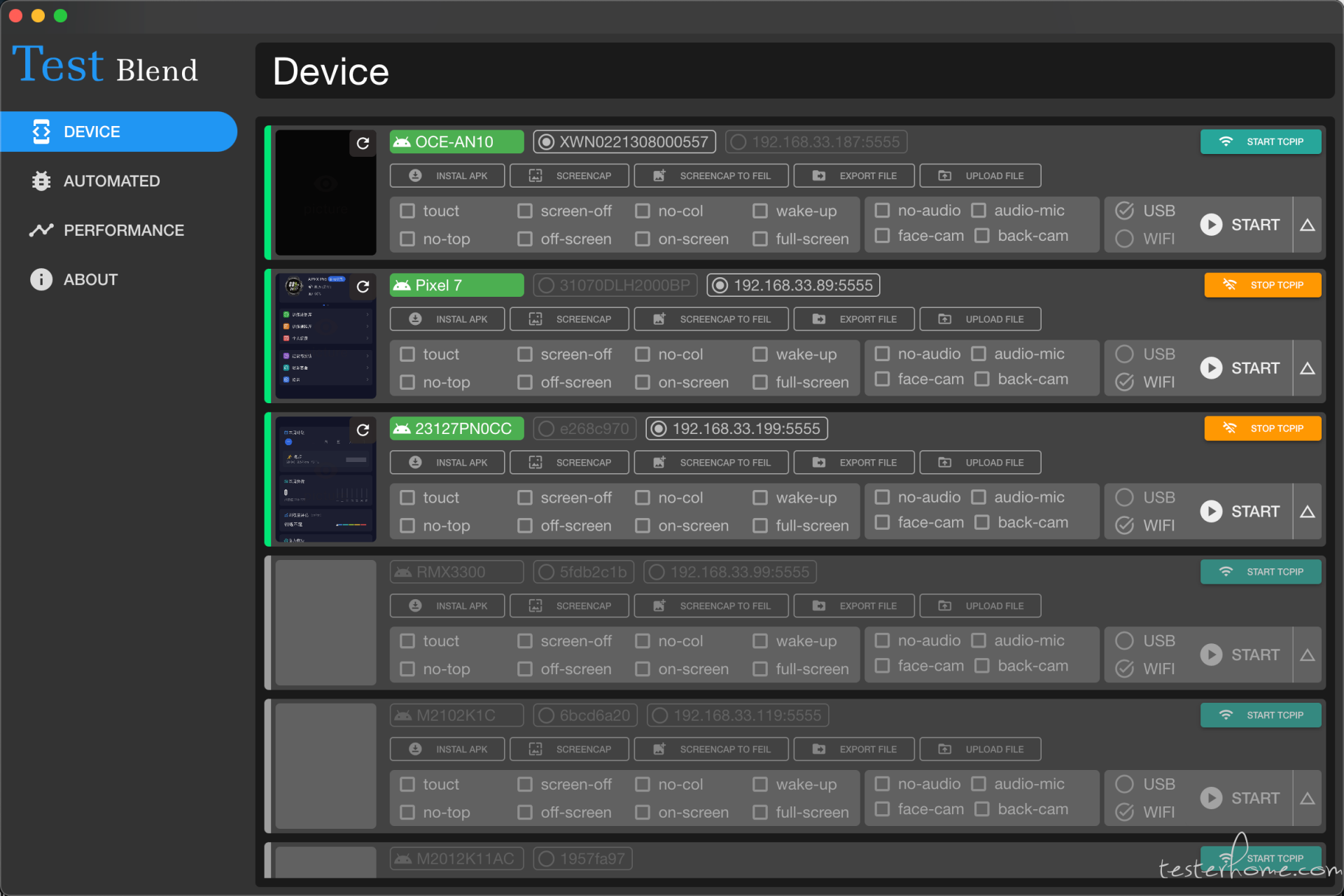The image size is (1344, 896).
Task: Expand options triangle for 23127PN0CC
Action: click(1307, 512)
